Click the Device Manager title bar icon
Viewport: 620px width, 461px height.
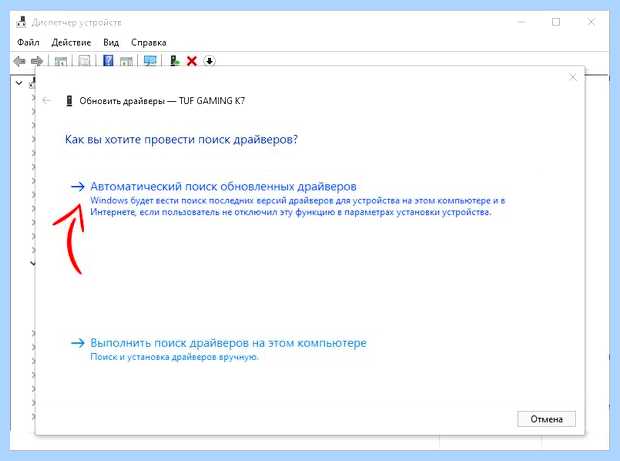(21, 22)
